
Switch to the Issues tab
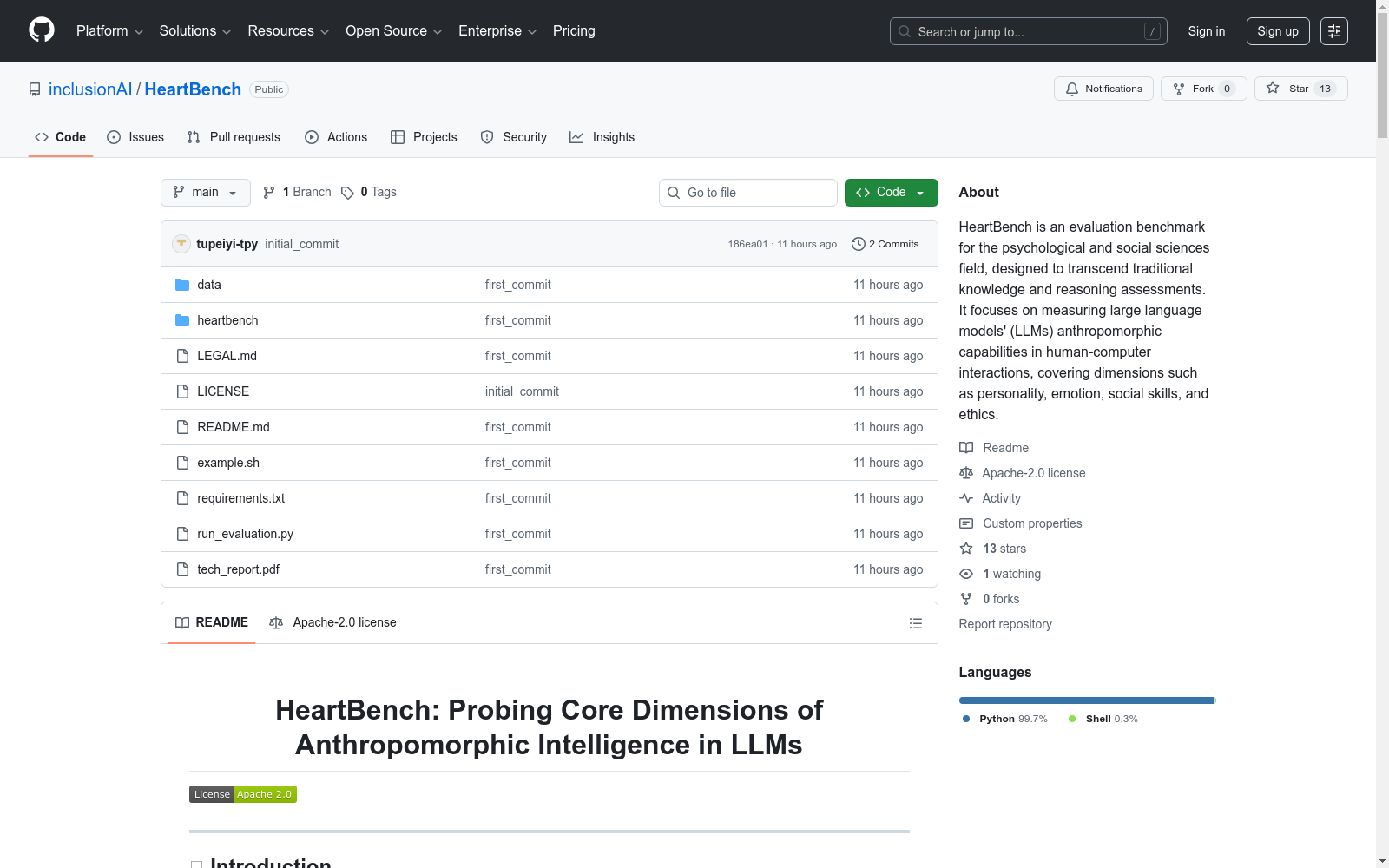135,137
